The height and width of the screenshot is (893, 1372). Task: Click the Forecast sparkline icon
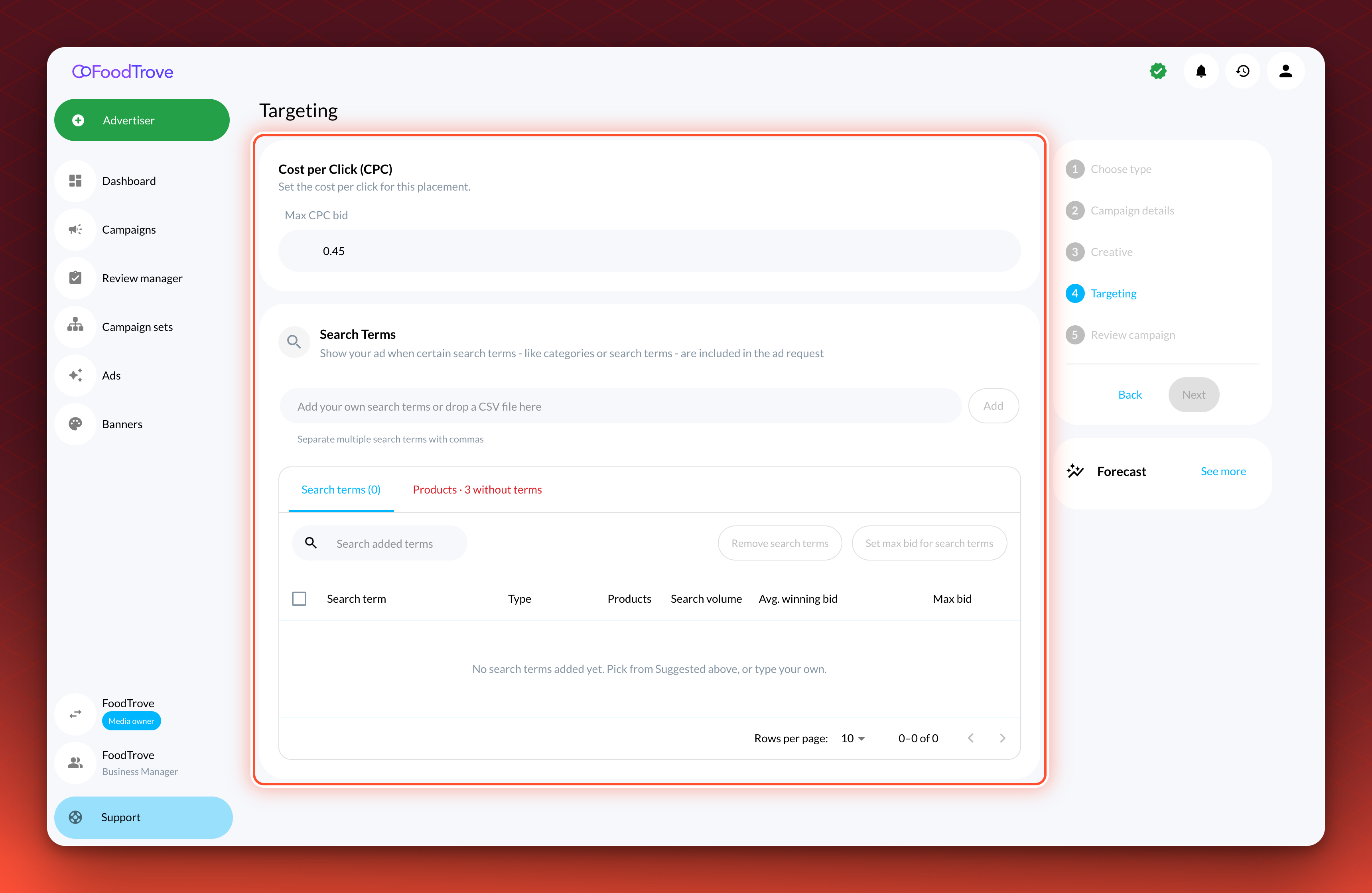(1074, 471)
